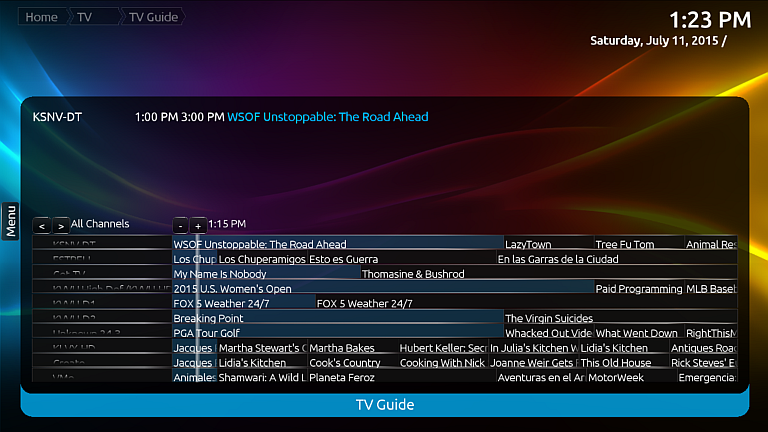Viewport: 768px width, 432px height.
Task: Open the Antiques Roadshow cell
Action: tap(703, 348)
